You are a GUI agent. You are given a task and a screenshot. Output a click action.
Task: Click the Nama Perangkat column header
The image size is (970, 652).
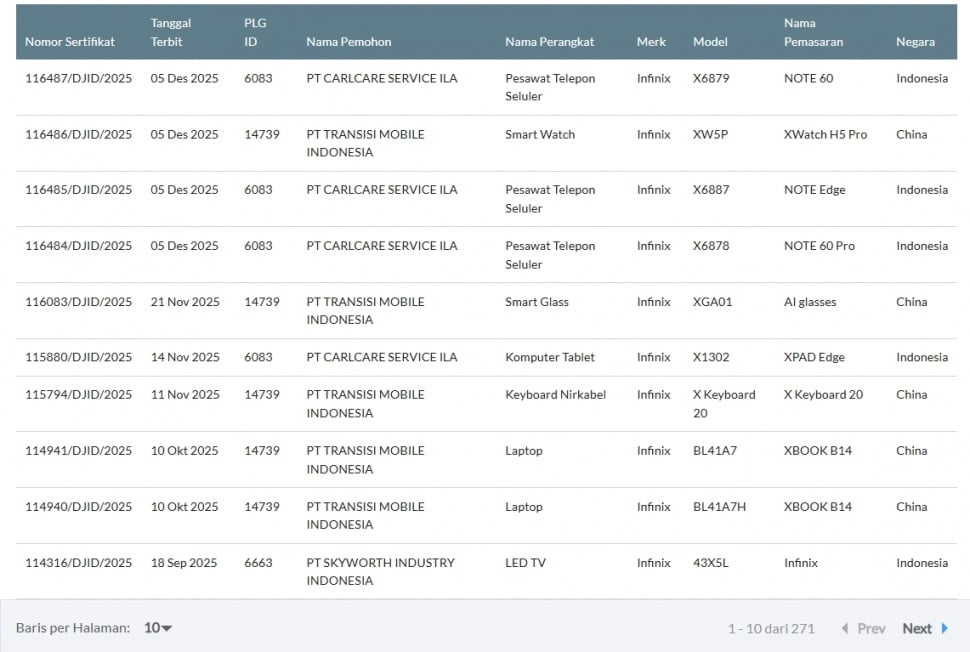[550, 42]
